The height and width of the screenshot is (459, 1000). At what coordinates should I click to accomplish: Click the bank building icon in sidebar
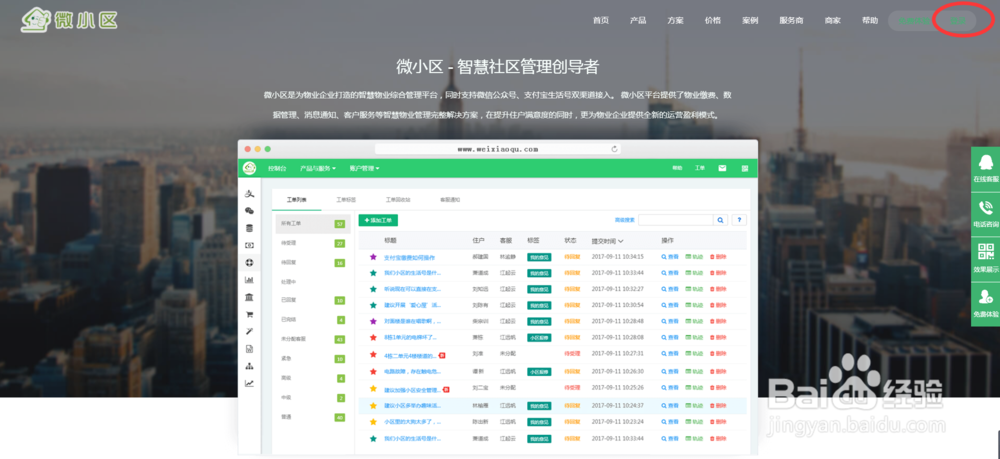(x=249, y=297)
